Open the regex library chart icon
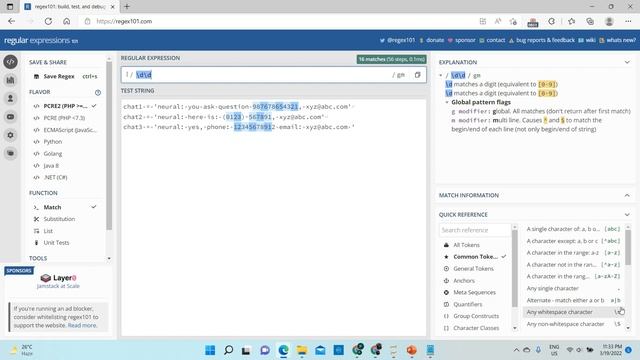The width and height of the screenshot is (640, 360). (x=11, y=80)
